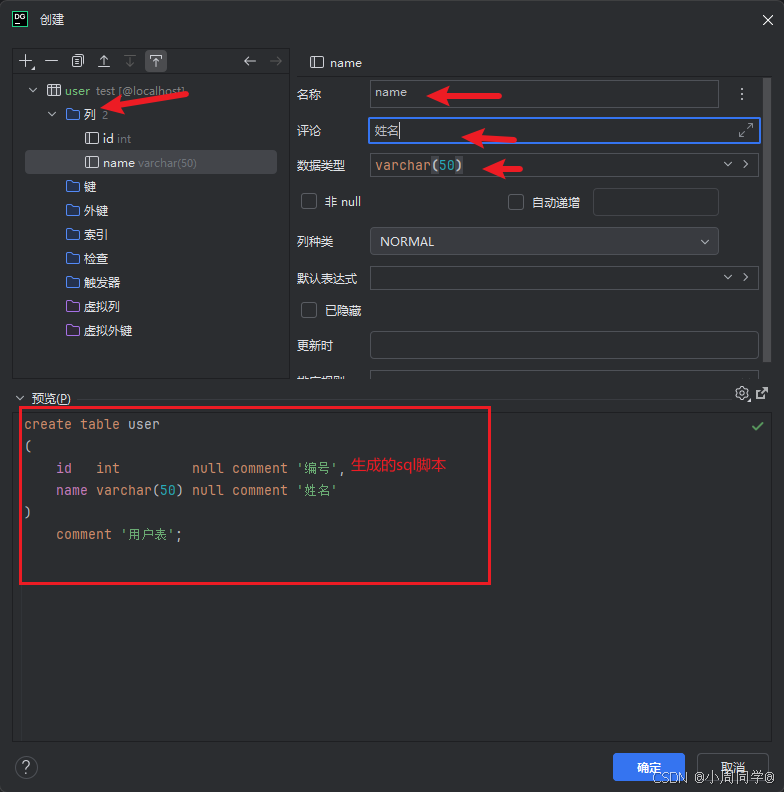Enable the 非 null checkbox
Viewport: 784px width, 792px height.
(x=309, y=201)
